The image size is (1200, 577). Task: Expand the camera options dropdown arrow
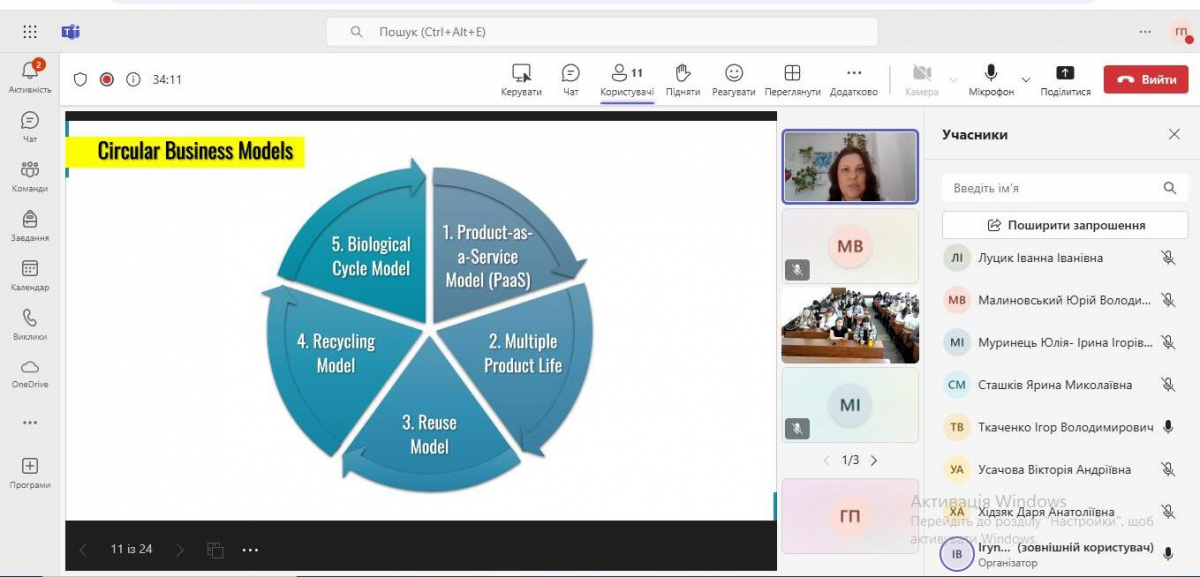tap(953, 79)
